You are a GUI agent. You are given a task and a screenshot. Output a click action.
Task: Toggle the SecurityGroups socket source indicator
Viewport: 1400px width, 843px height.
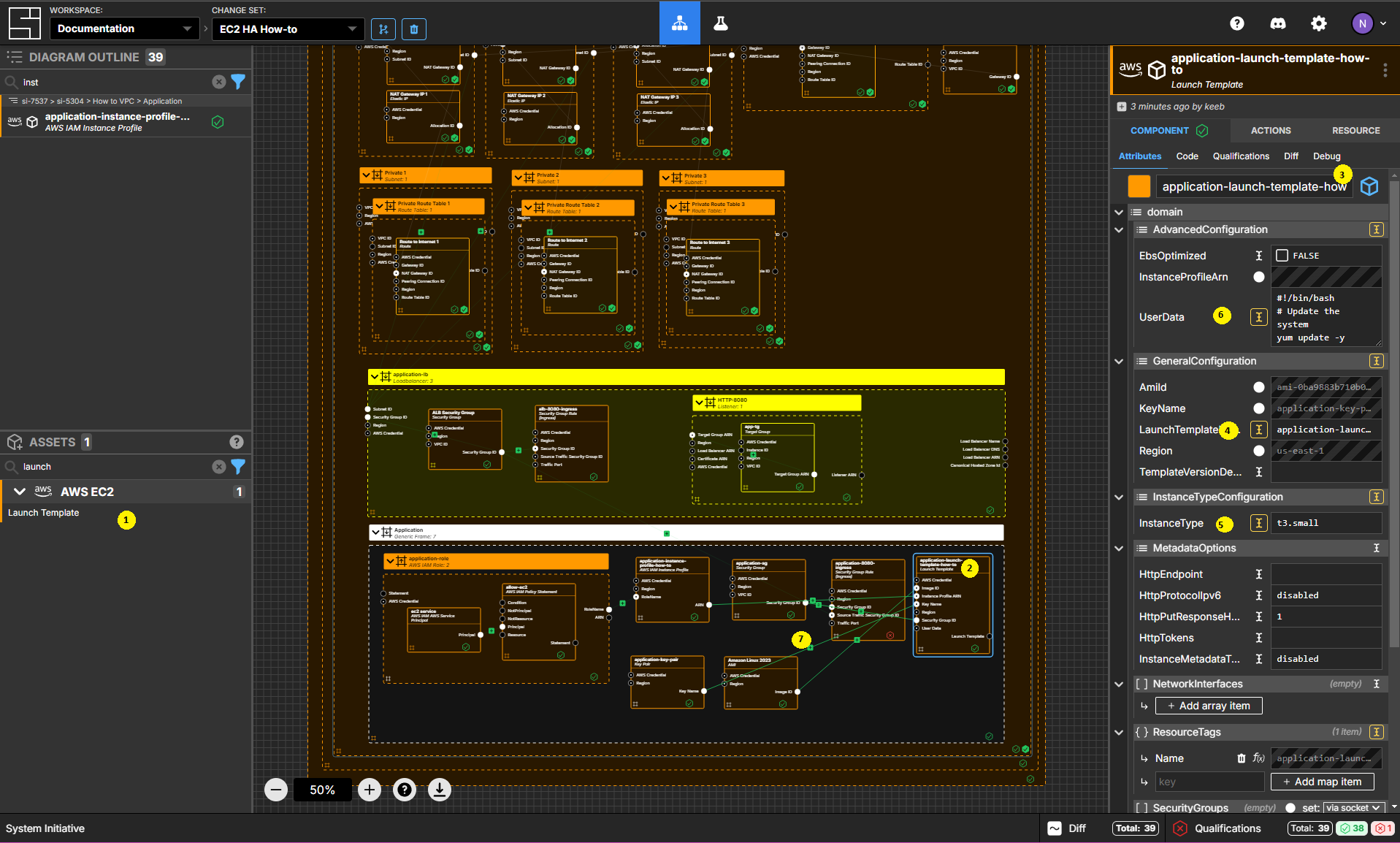(1290, 808)
